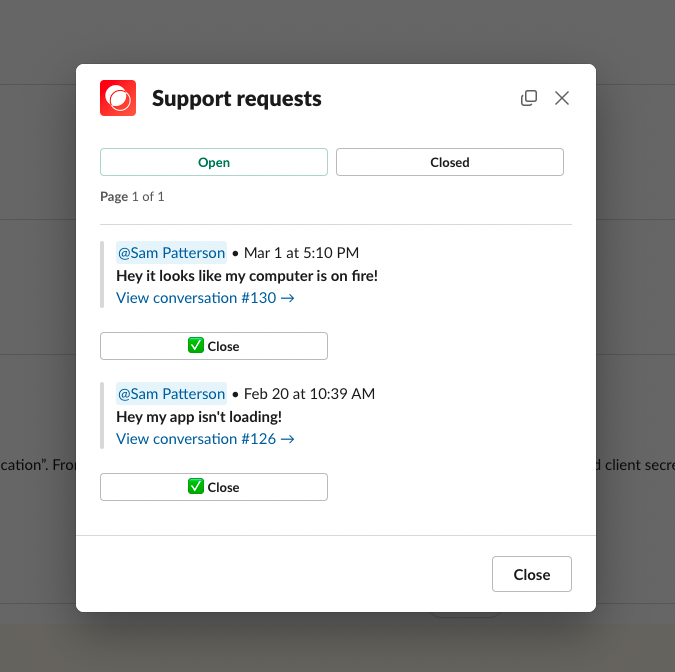Click the Mar 1 at 5:10 PM timestamp
Screen dimensions: 675x672
[301, 253]
